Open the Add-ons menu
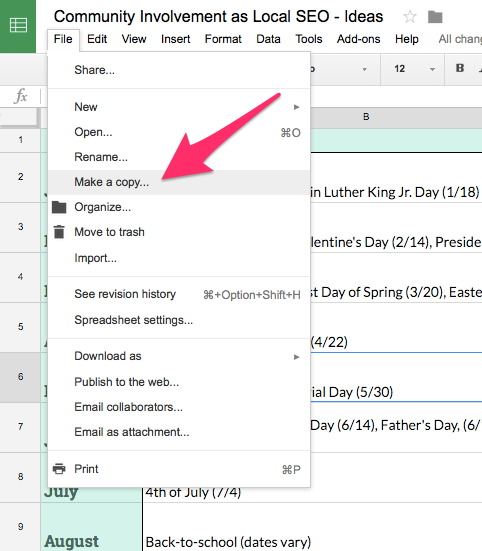Image resolution: width=482 pixels, height=551 pixels. coord(358,39)
